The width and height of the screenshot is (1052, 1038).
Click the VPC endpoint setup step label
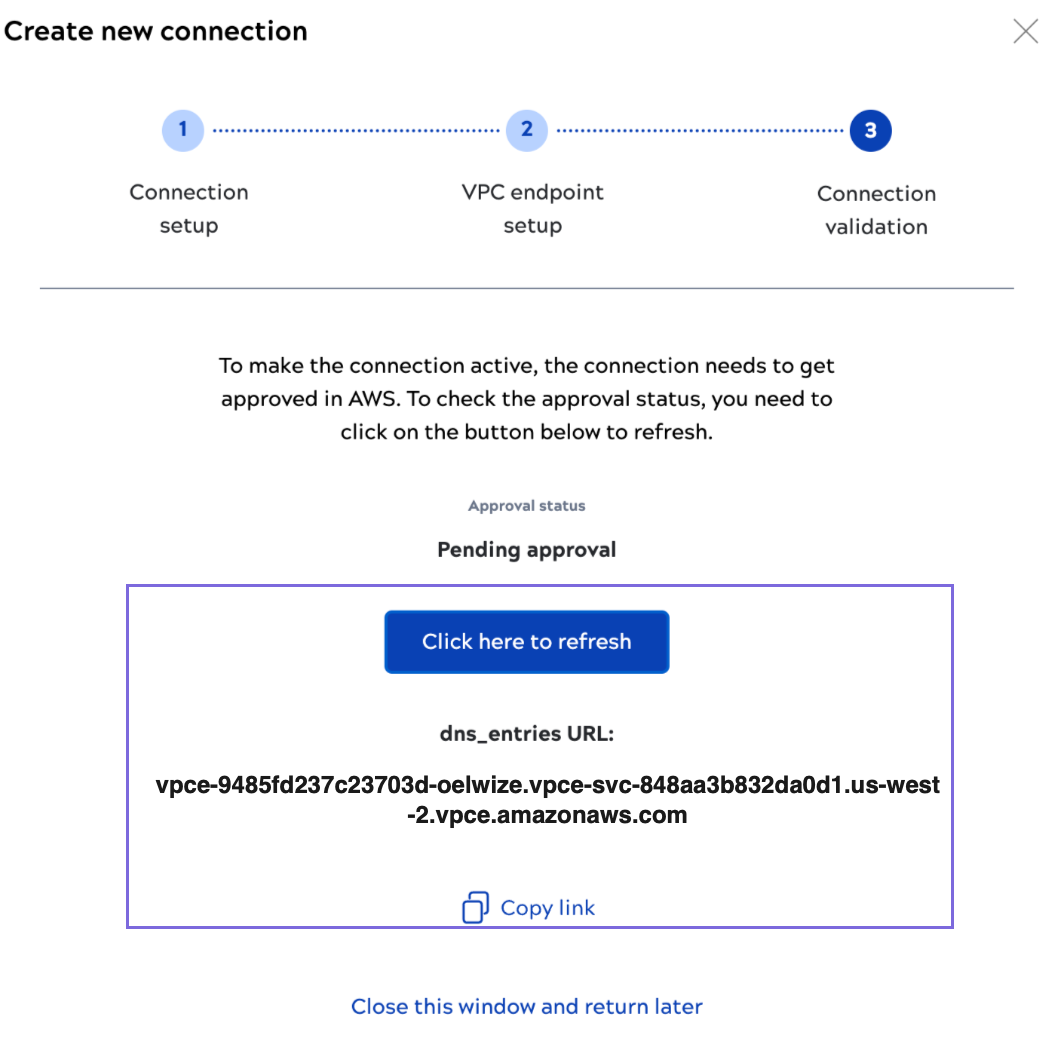pyautogui.click(x=532, y=209)
